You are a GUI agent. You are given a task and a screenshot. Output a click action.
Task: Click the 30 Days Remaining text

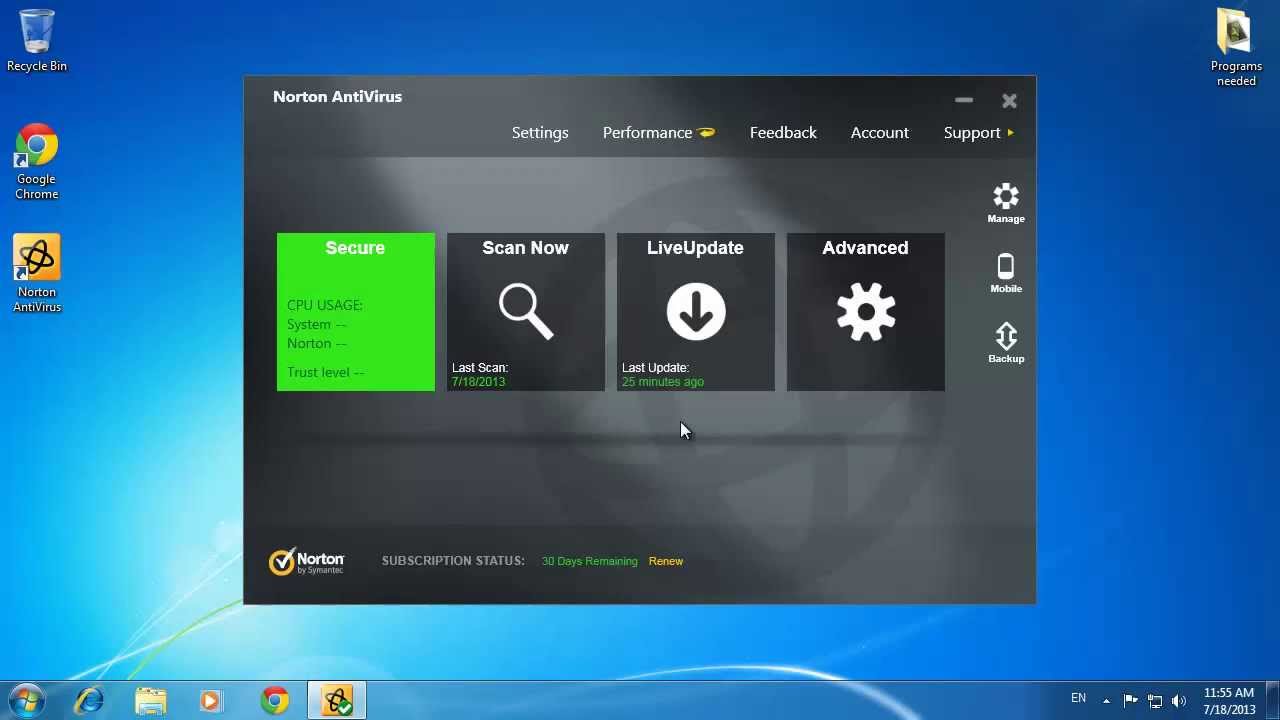point(589,561)
